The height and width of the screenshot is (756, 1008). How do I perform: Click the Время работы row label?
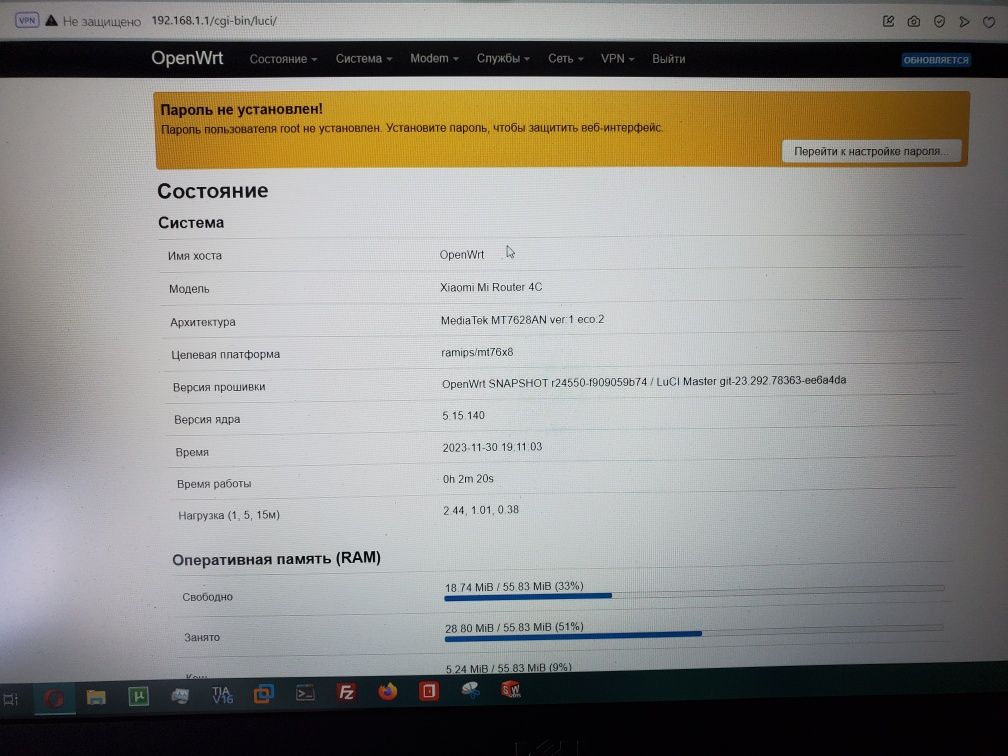click(x=214, y=484)
